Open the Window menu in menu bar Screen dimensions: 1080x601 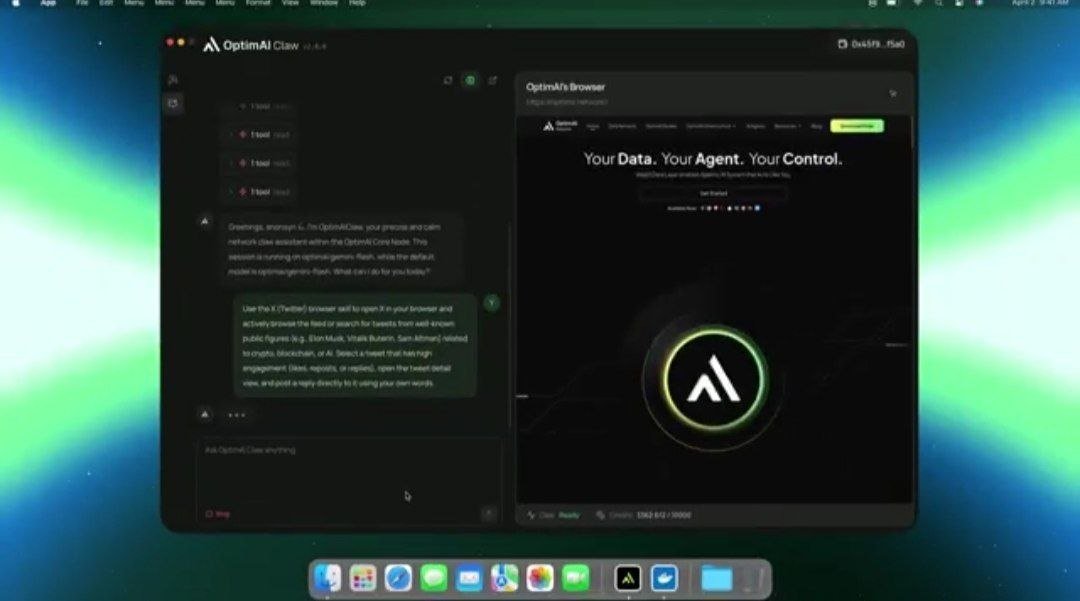click(x=324, y=3)
